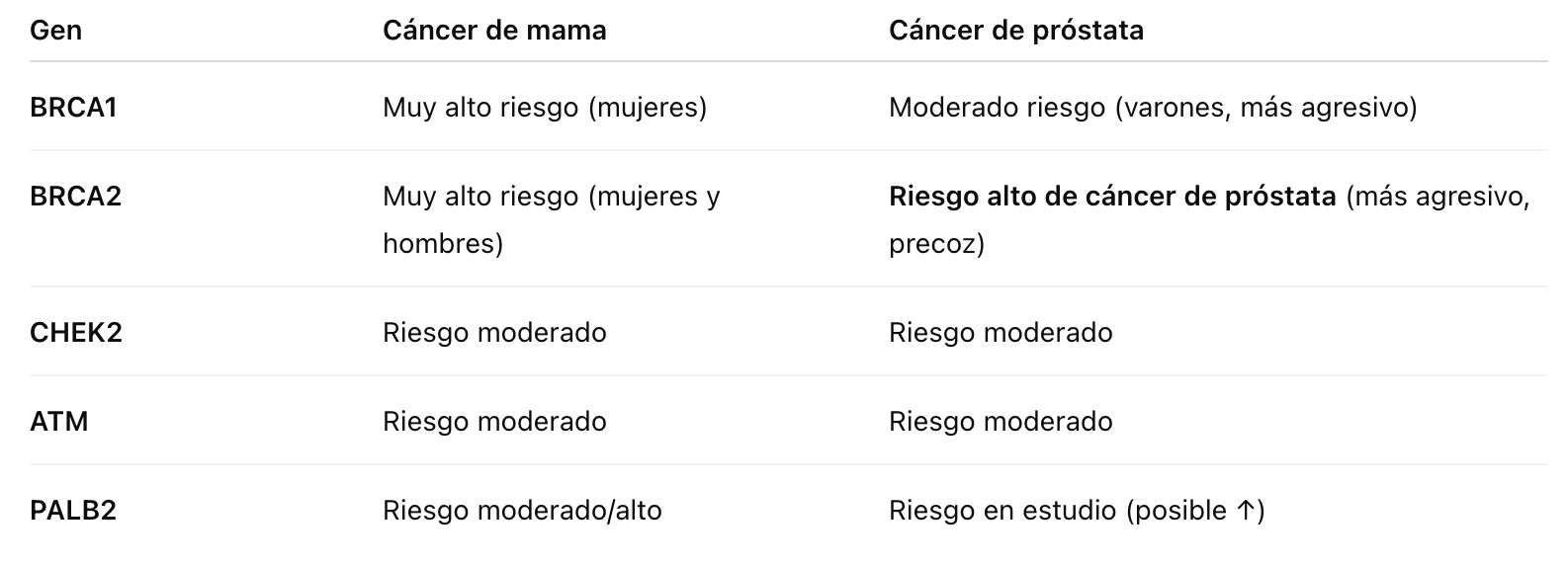Viewport: 1568px width, 567px height.
Task: Click the BRCA1 gene name cell
Action: coord(73,108)
